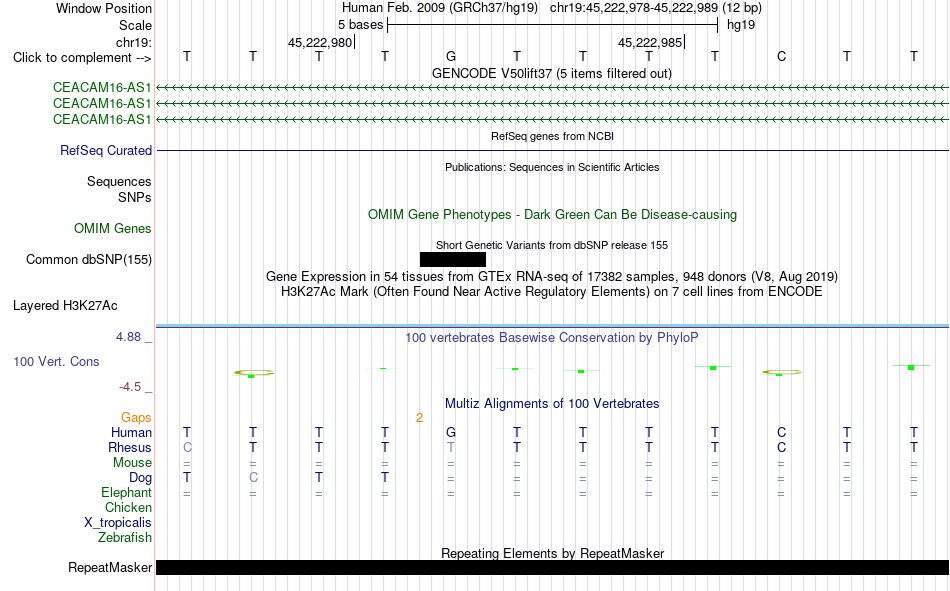The width and height of the screenshot is (950, 591).
Task: Click the Zebrafish species label
Action: pos(125,538)
